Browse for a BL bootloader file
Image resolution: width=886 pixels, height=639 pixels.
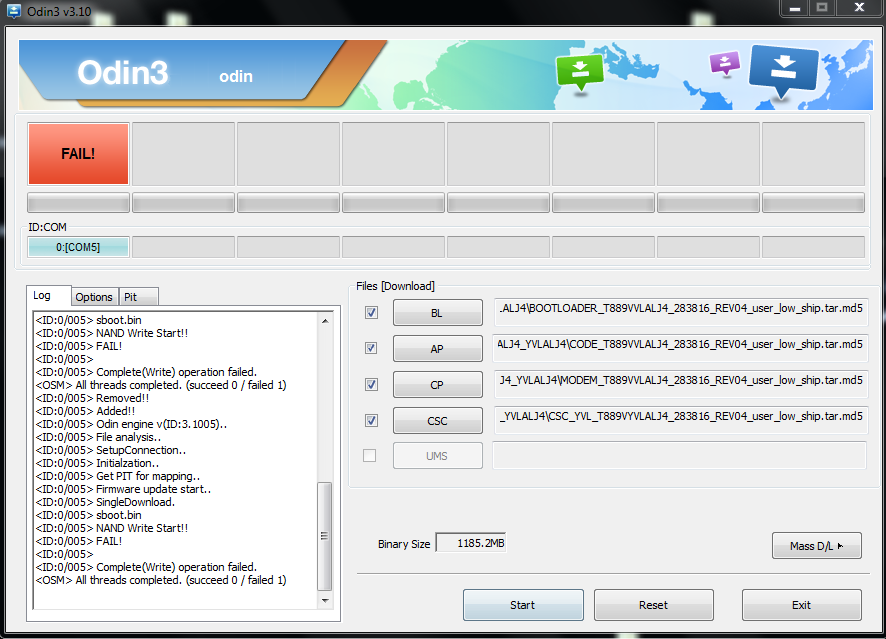pyautogui.click(x=437, y=313)
